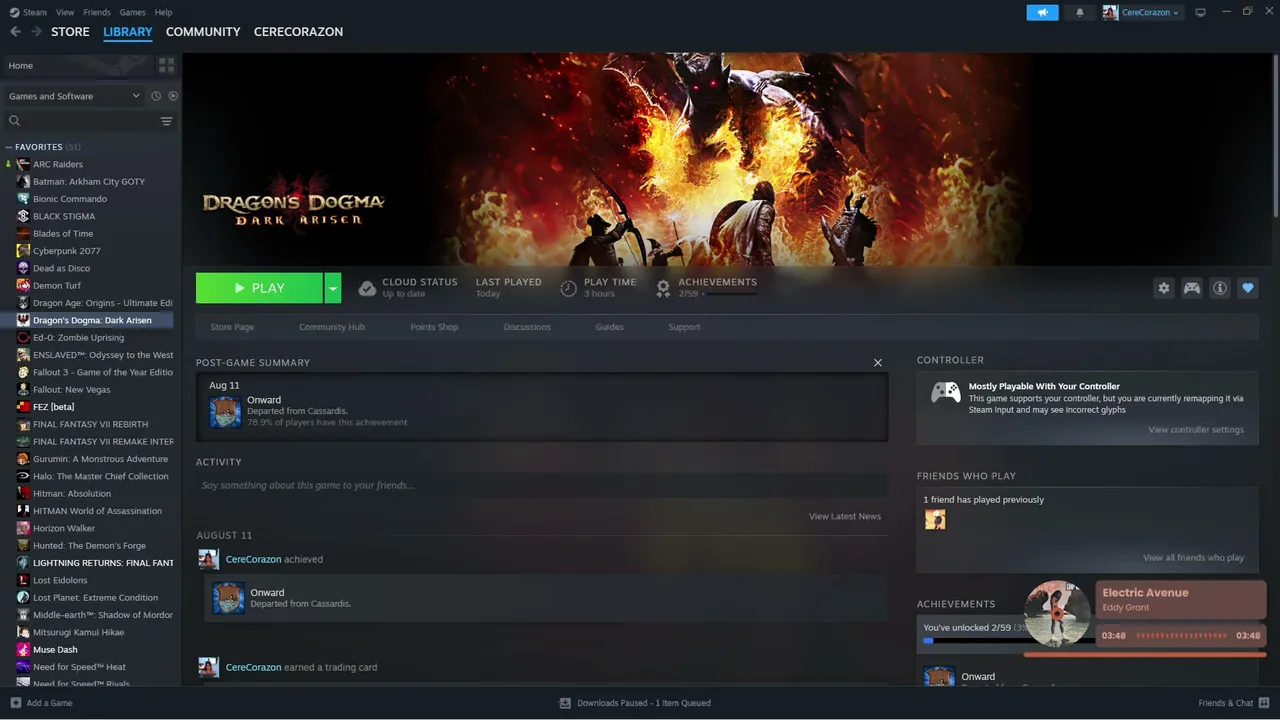Select ARC Raiders in the library list
Image resolution: width=1280 pixels, height=720 pixels.
[58, 164]
